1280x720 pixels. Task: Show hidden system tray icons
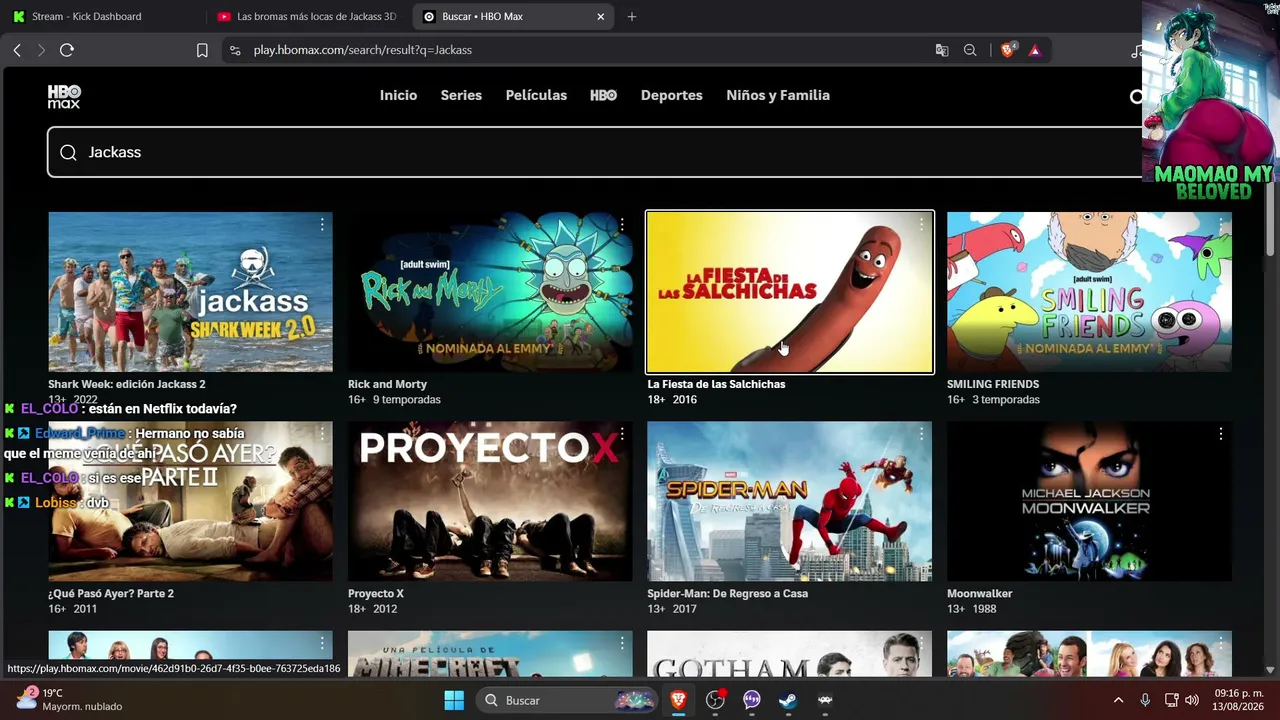tap(1118, 700)
